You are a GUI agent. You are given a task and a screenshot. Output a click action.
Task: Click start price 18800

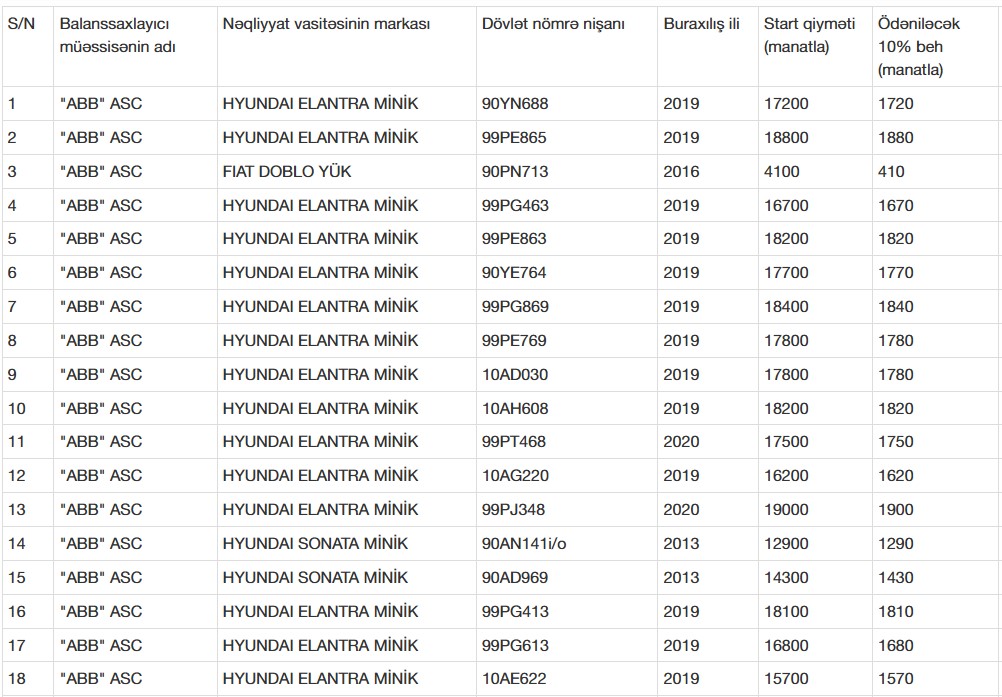[786, 137]
